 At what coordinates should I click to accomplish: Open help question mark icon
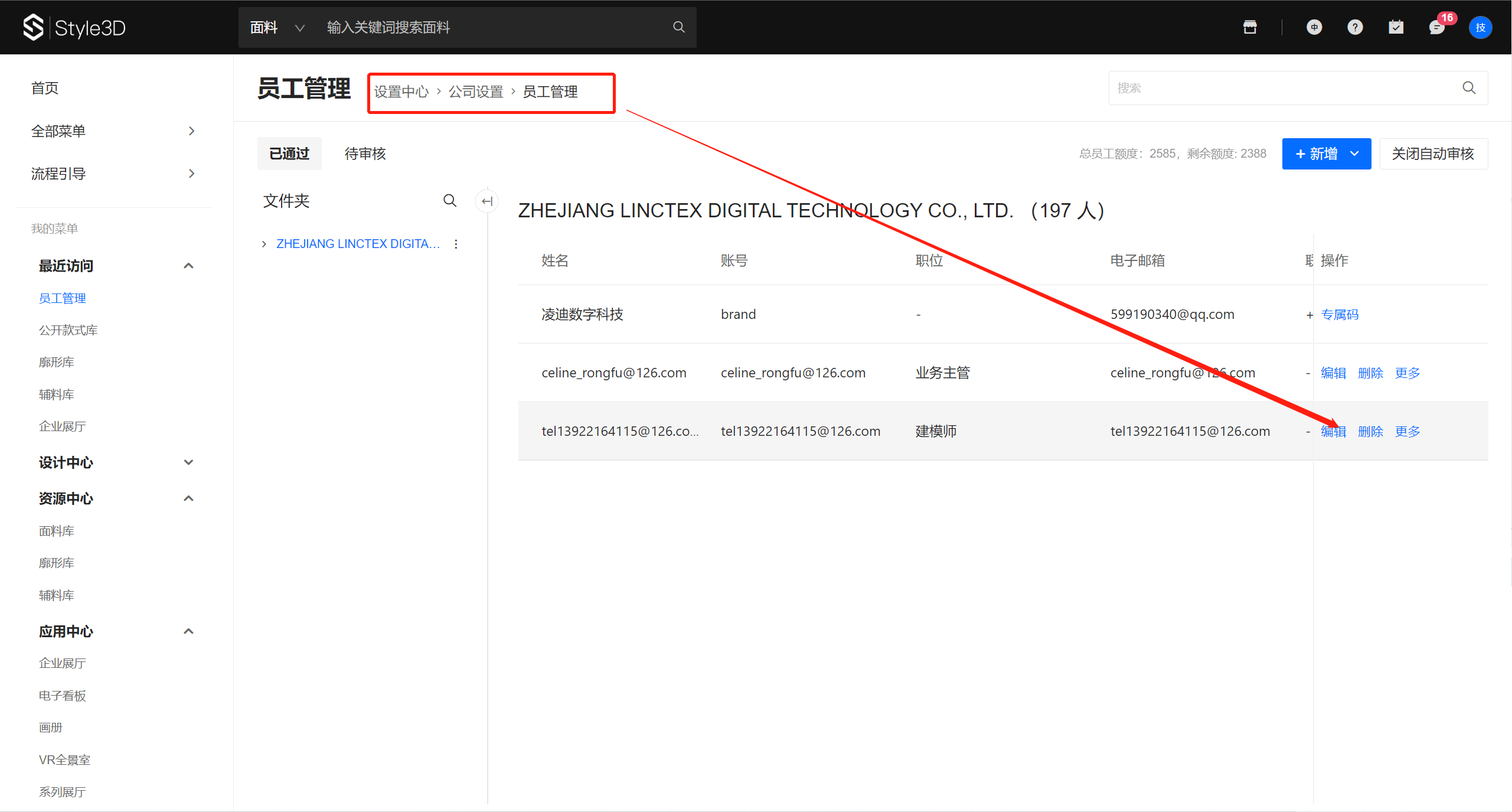point(1355,27)
